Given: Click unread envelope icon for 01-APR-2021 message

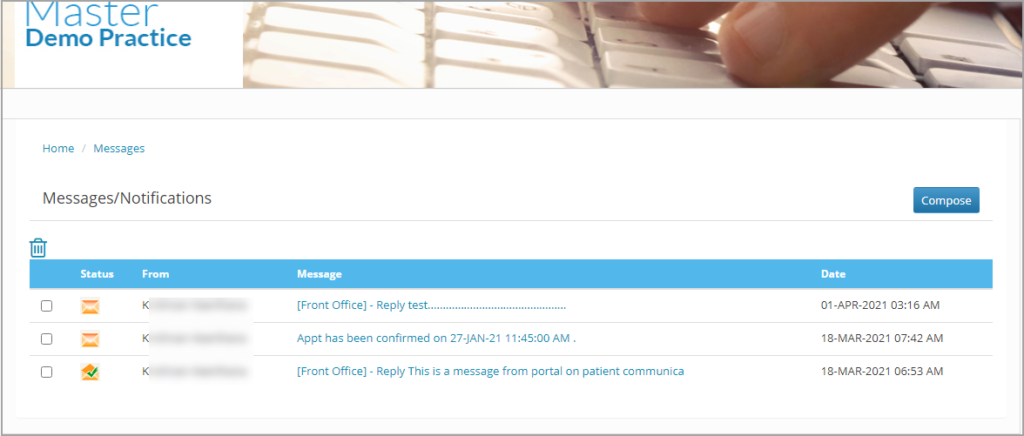Looking at the screenshot, I should pos(90,306).
